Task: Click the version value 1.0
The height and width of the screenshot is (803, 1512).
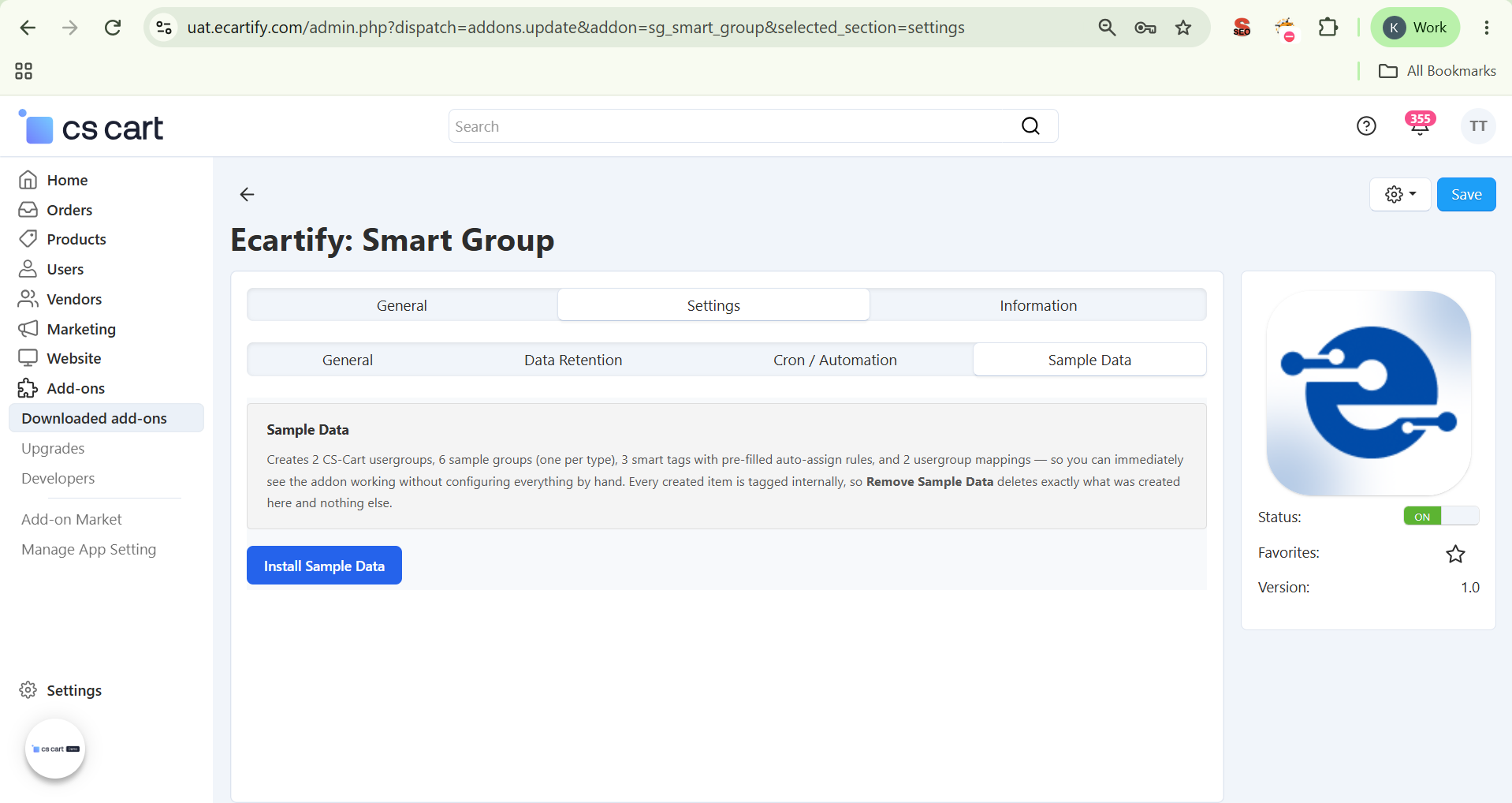Action: click(1470, 588)
